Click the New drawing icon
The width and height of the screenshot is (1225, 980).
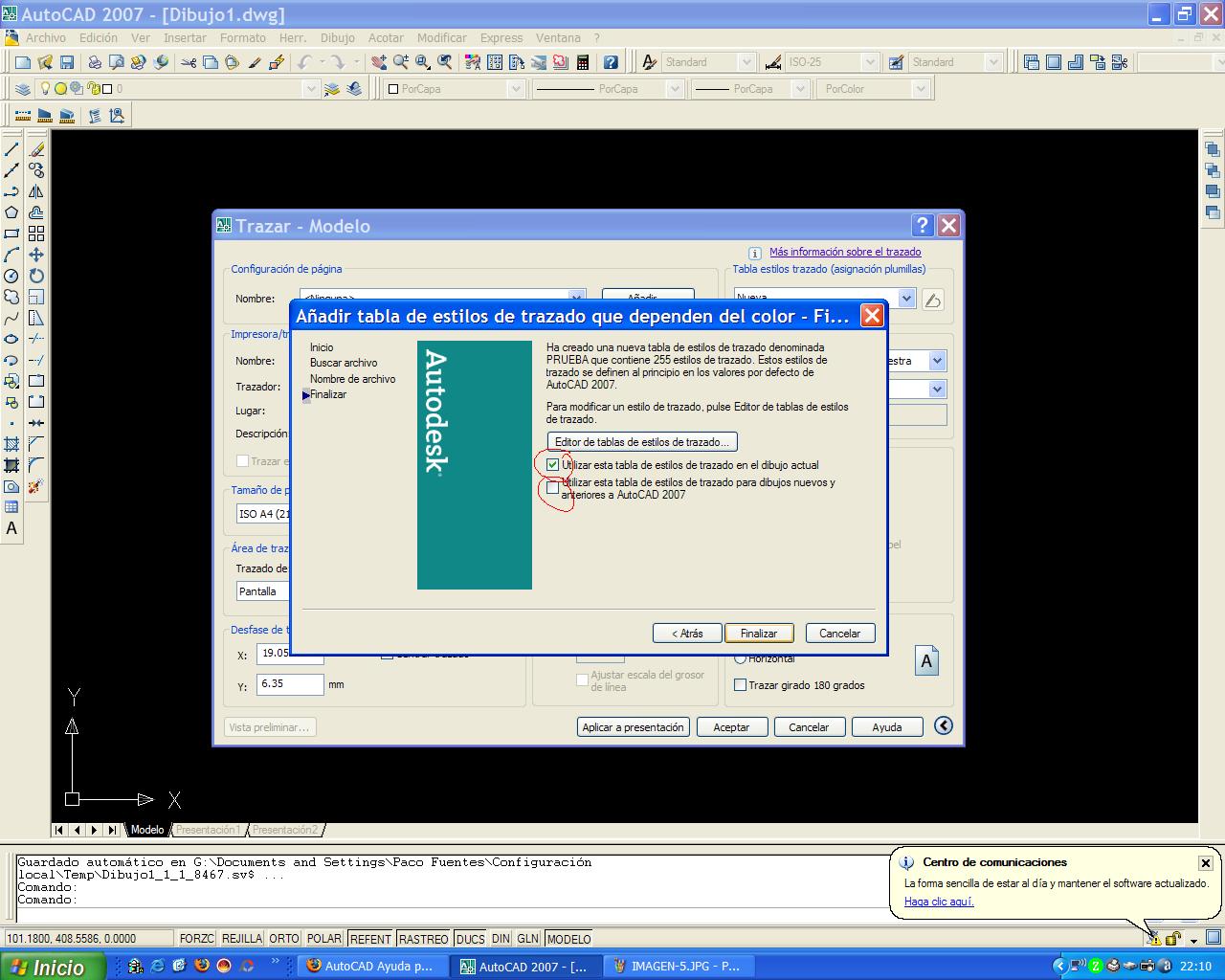pyautogui.click(x=23, y=62)
